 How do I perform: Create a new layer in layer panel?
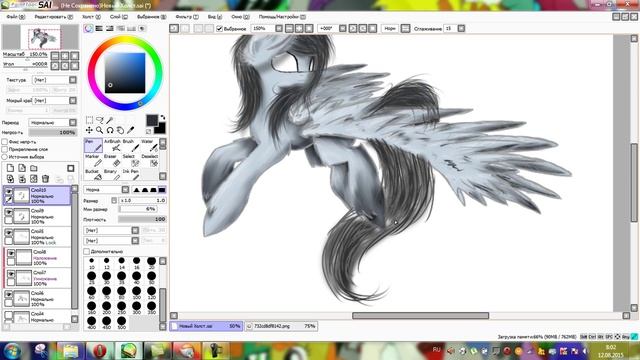pyautogui.click(x=10, y=168)
